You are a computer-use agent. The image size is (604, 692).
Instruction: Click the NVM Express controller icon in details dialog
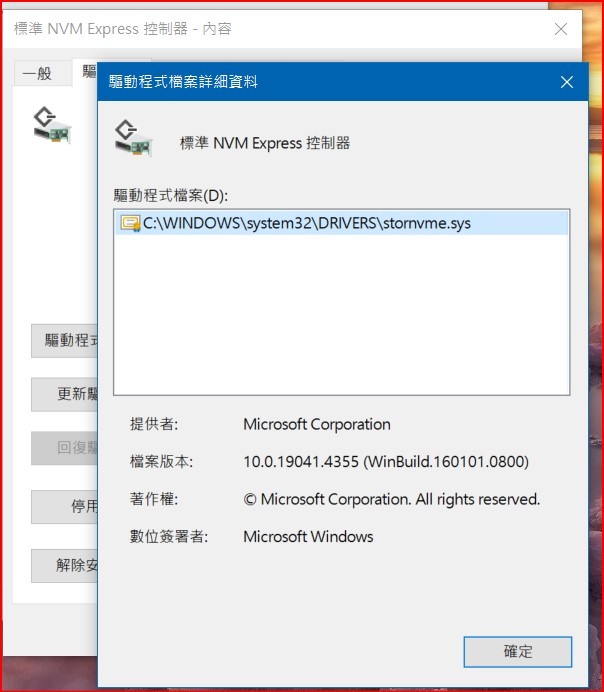(x=133, y=138)
